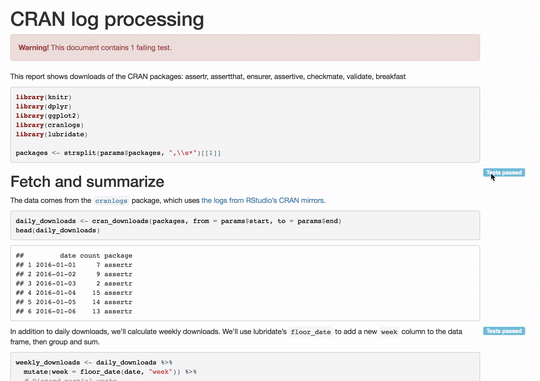Click the 2016-01-06 output row
540x381 pixels.
[x=74, y=311]
